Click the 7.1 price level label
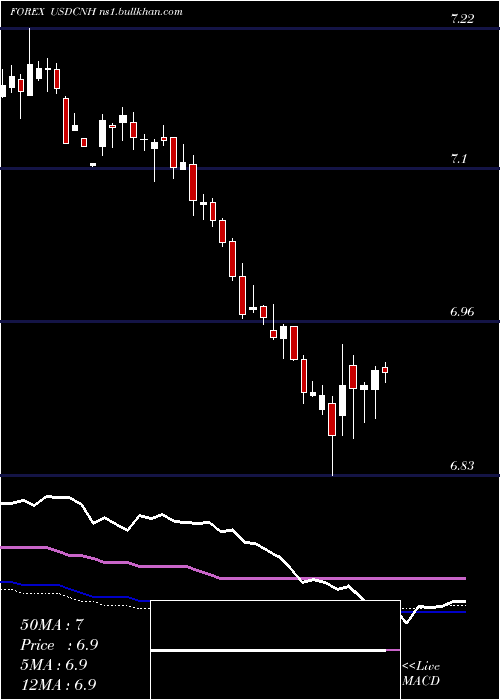This screenshot has height=700, width=500. click(458, 158)
